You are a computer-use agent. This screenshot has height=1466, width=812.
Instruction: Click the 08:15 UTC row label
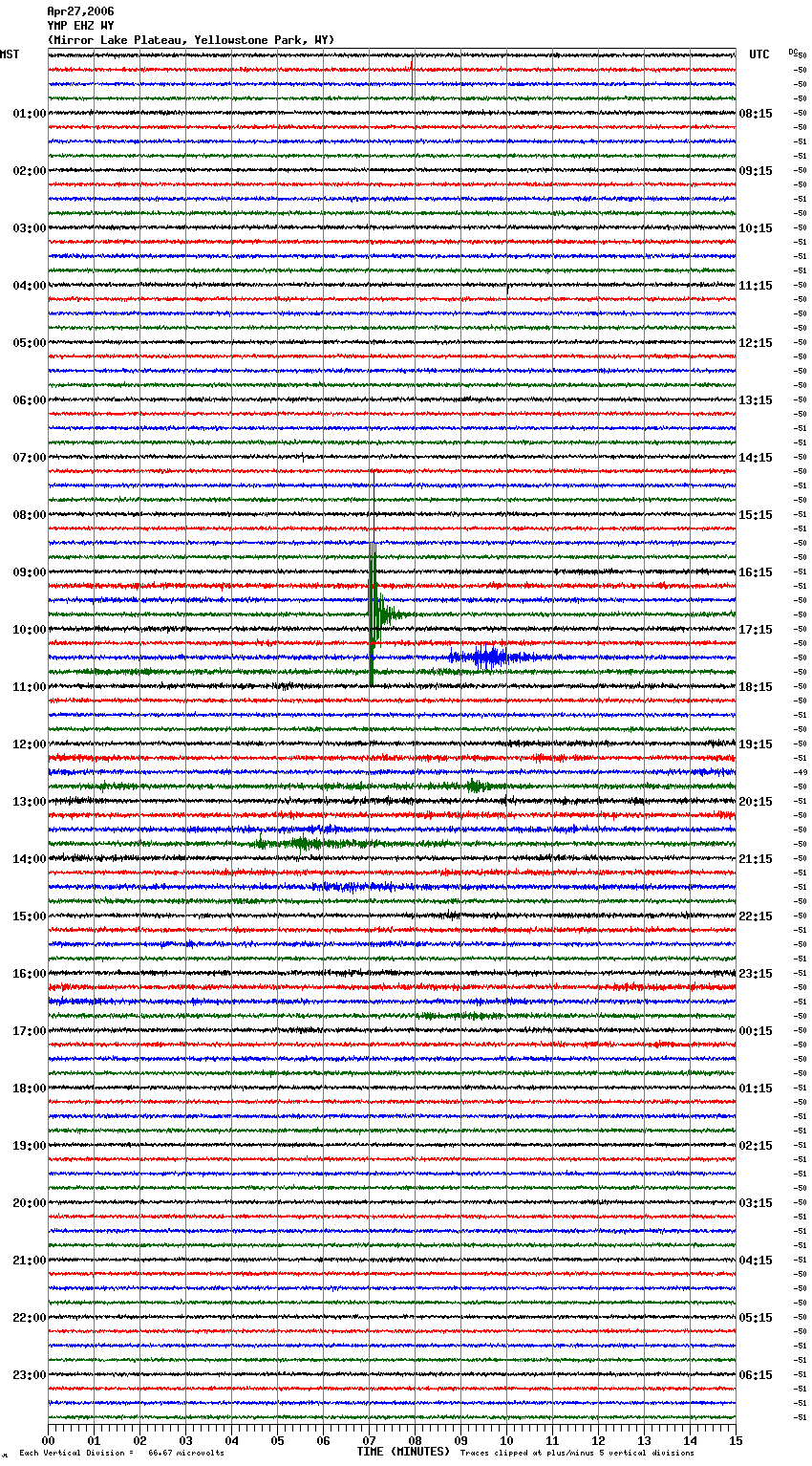pyautogui.click(x=756, y=114)
